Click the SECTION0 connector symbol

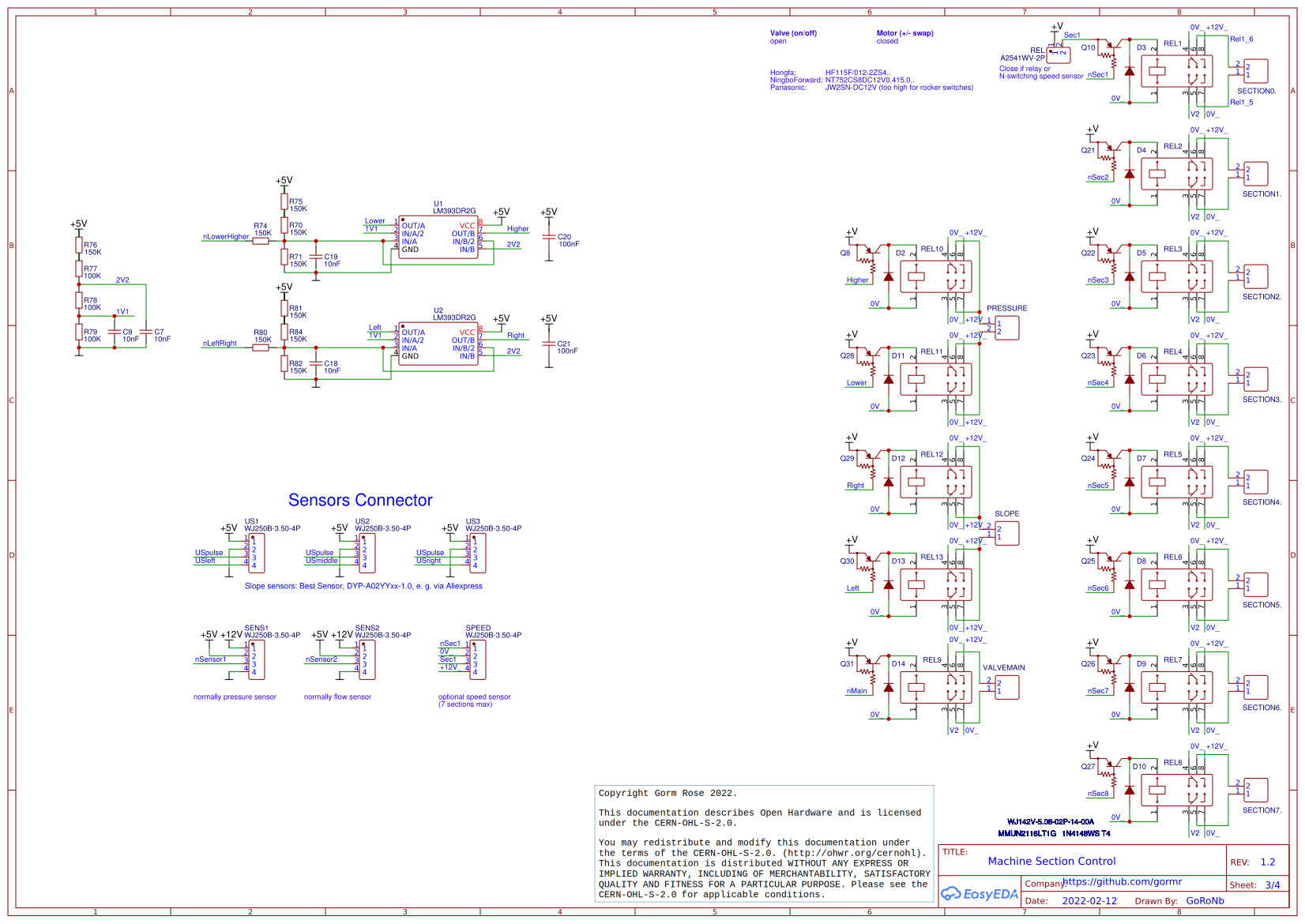click(x=1256, y=70)
